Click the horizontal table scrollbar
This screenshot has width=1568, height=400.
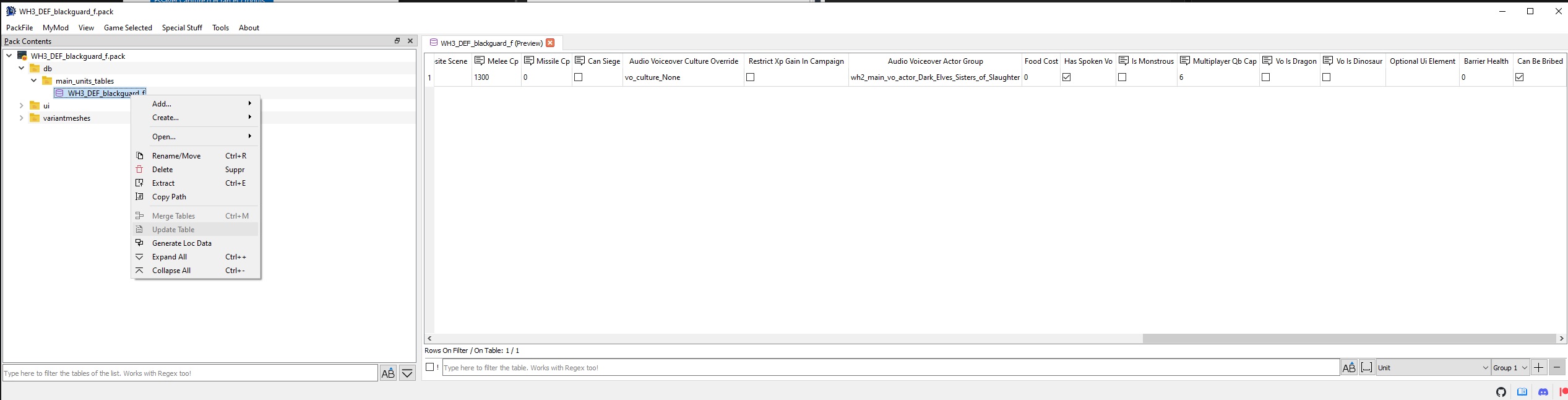(1348, 338)
